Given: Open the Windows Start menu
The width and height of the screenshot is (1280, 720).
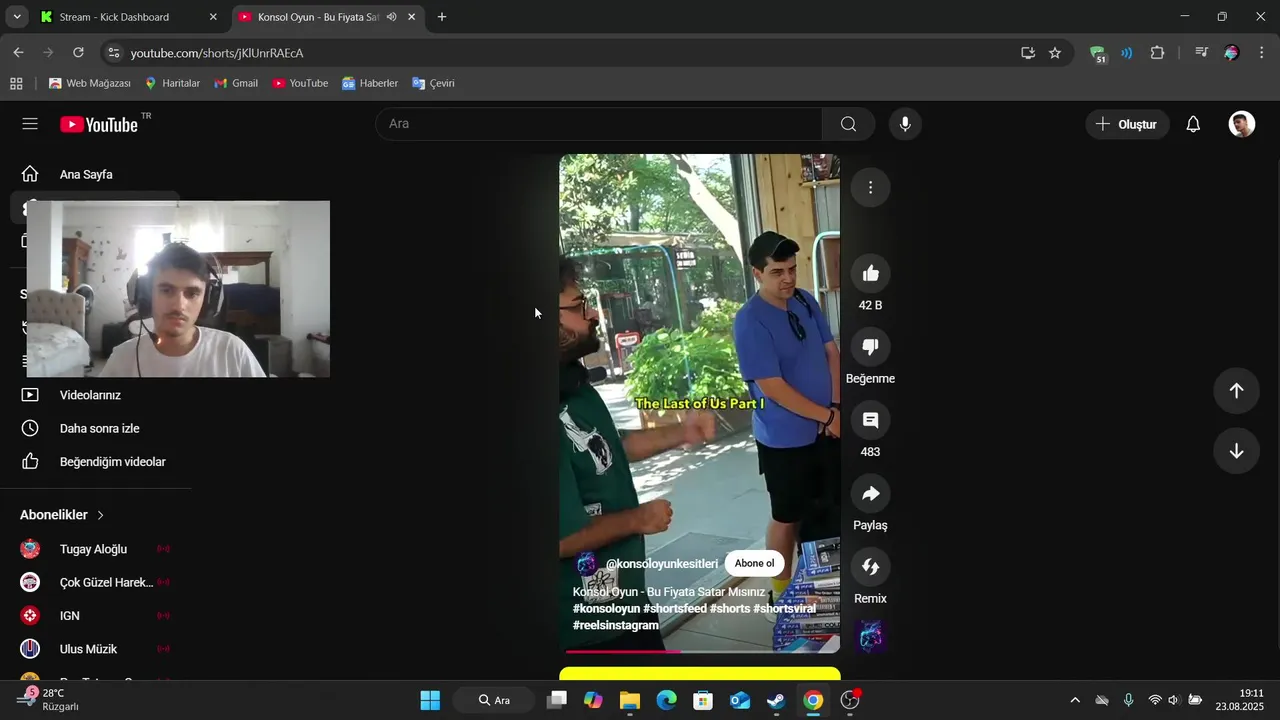Looking at the screenshot, I should click(x=430, y=700).
